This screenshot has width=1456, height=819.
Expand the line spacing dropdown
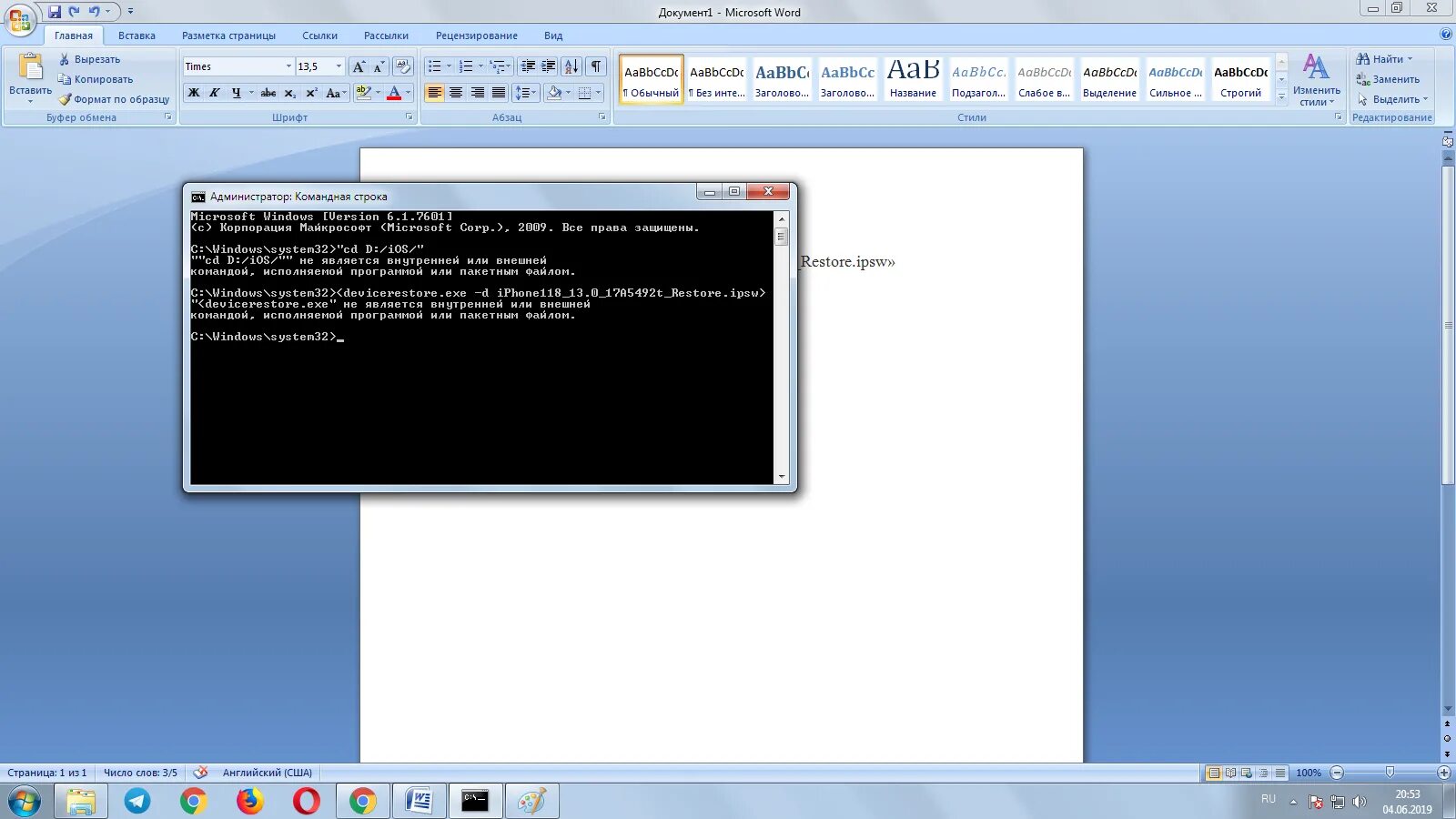pyautogui.click(x=534, y=93)
